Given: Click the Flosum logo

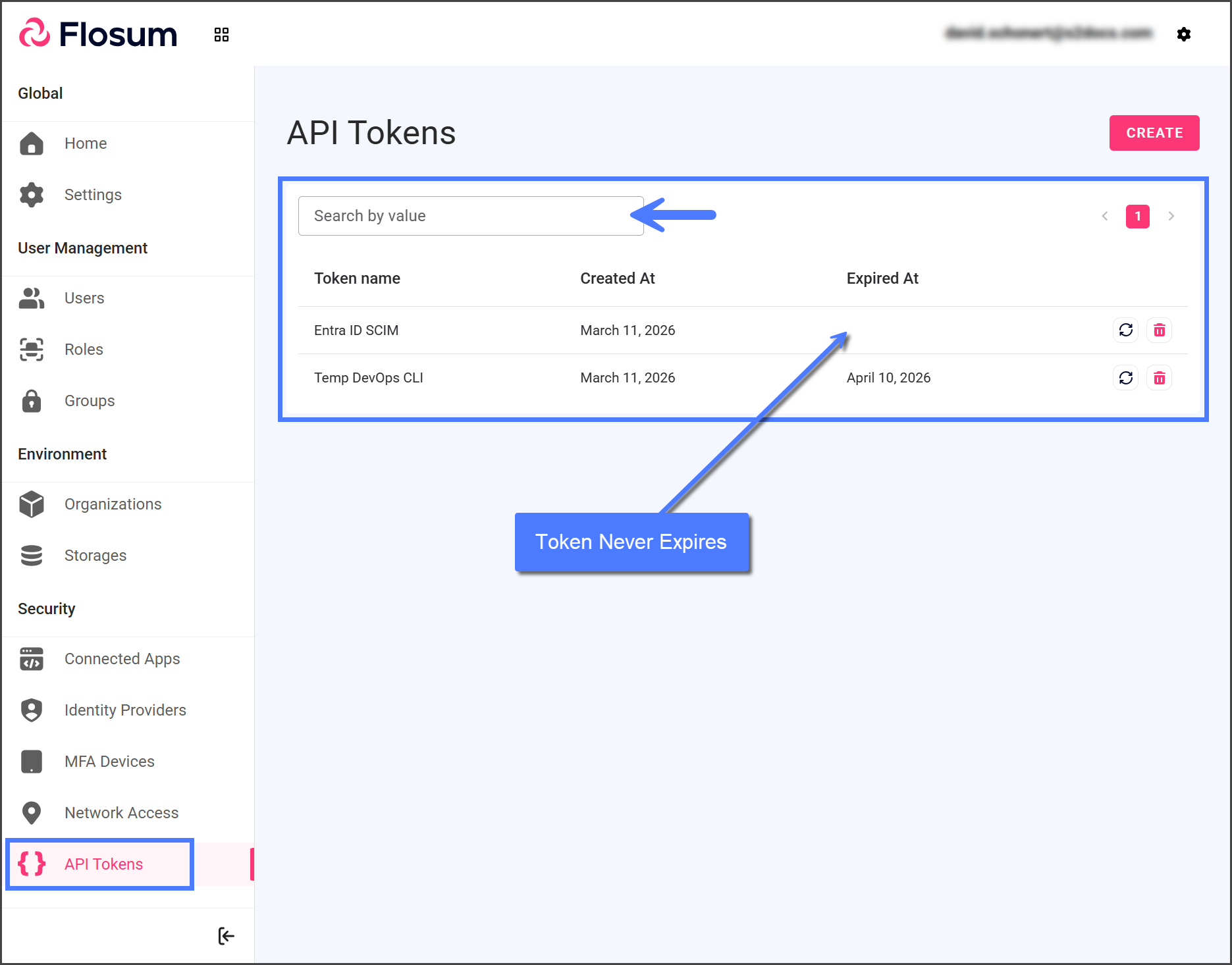Looking at the screenshot, I should (x=99, y=34).
